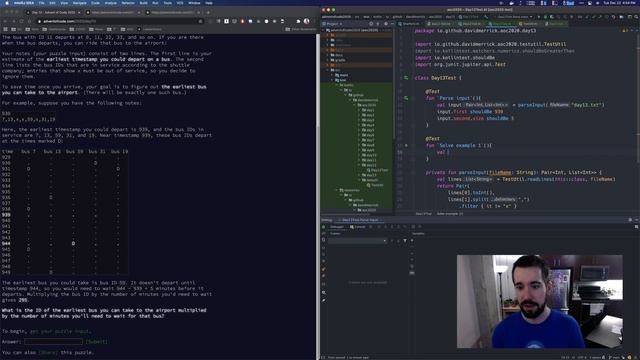Run Day13Test class from gutter icon
The width and height of the screenshot is (640, 360).
click(x=406, y=78)
